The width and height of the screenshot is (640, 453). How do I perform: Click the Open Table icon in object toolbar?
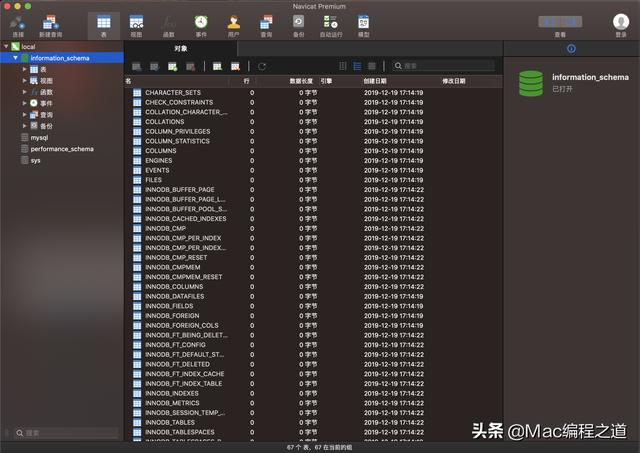tap(137, 67)
